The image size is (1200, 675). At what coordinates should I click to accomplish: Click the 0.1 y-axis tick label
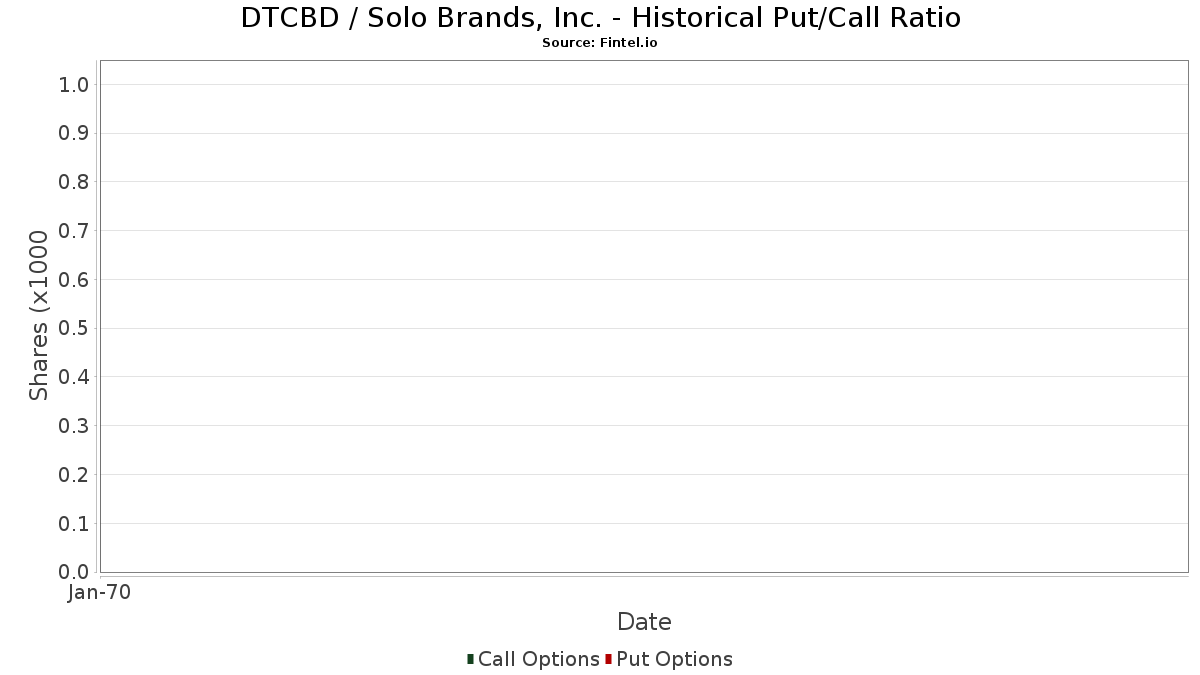pos(75,524)
